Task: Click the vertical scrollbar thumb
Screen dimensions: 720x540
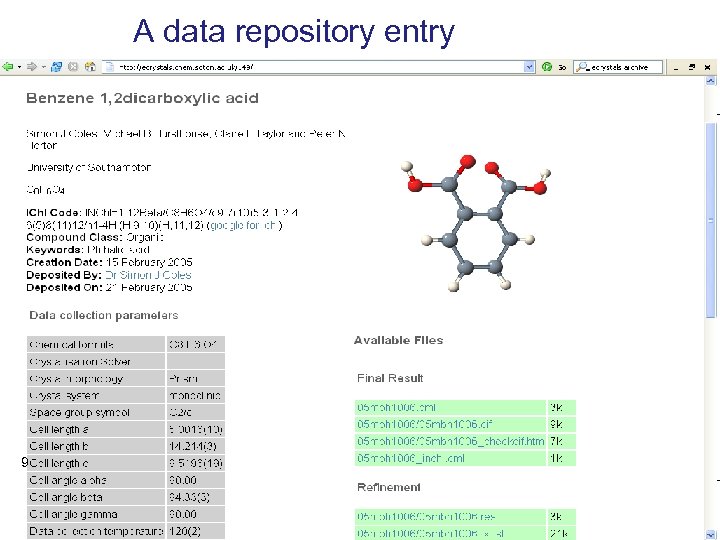Action: [x=710, y=219]
